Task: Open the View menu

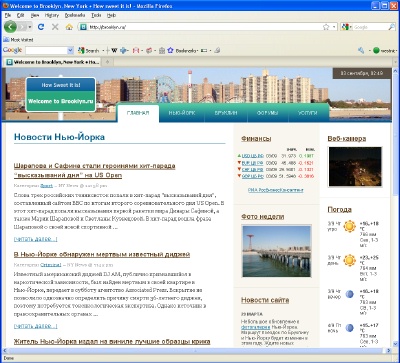Action: [35, 15]
